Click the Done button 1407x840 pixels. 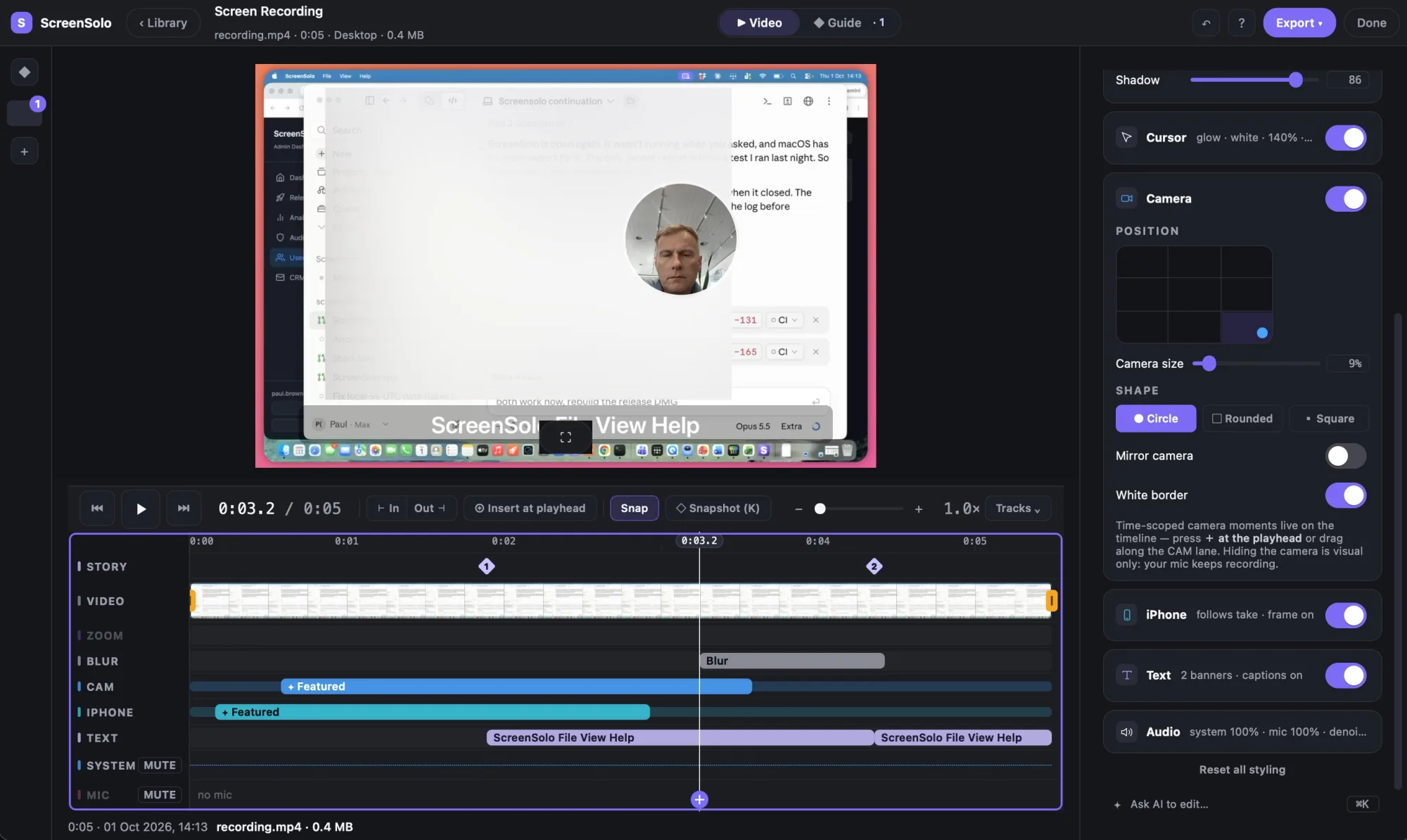point(1371,23)
